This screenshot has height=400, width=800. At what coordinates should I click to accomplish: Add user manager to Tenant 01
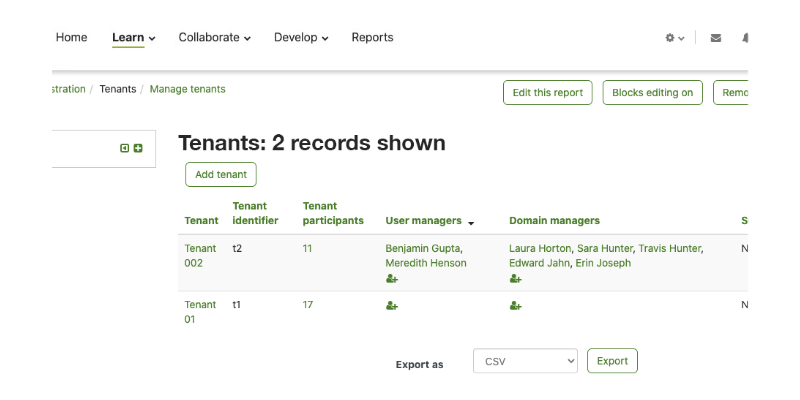click(x=391, y=306)
